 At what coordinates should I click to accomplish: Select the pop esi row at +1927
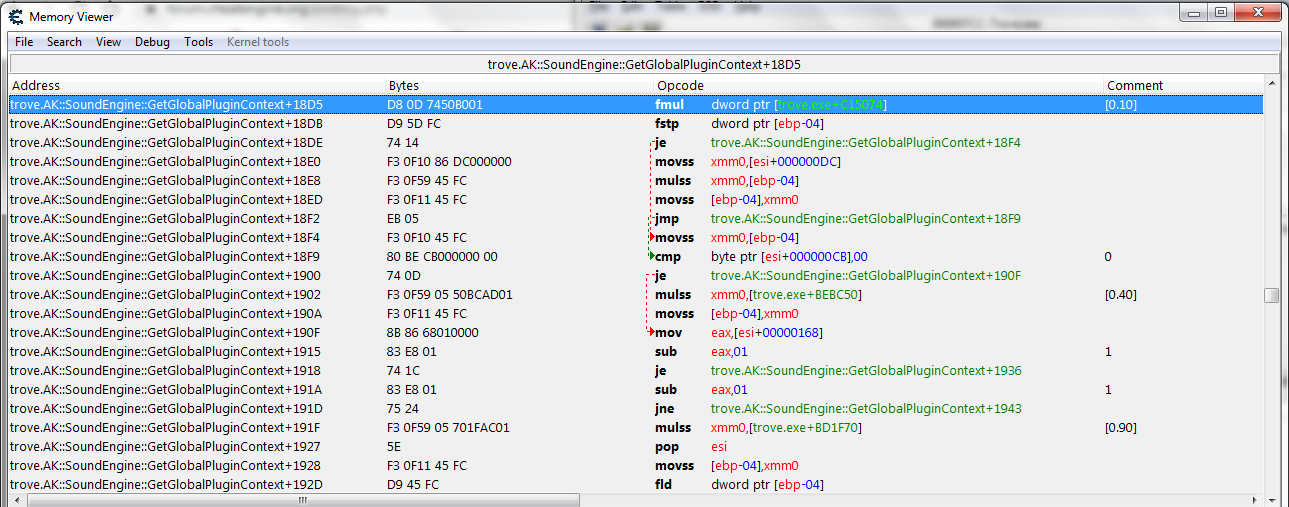point(635,446)
